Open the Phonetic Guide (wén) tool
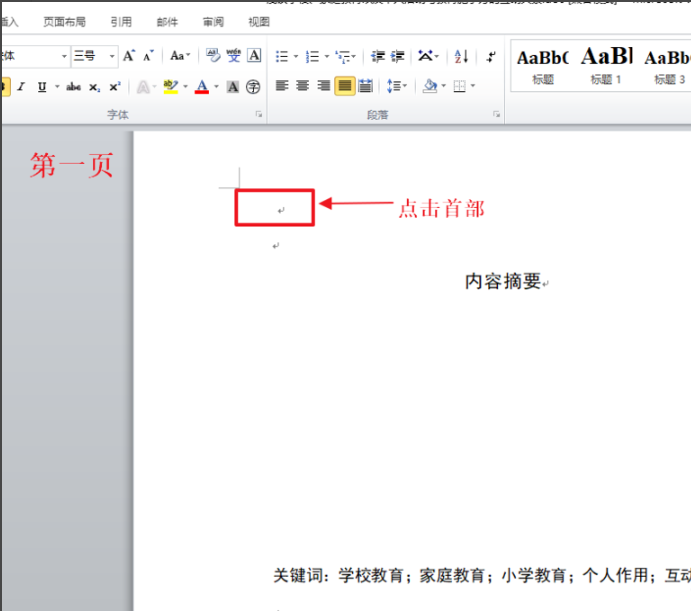Screen dimensions: 691x611 click(x=234, y=56)
